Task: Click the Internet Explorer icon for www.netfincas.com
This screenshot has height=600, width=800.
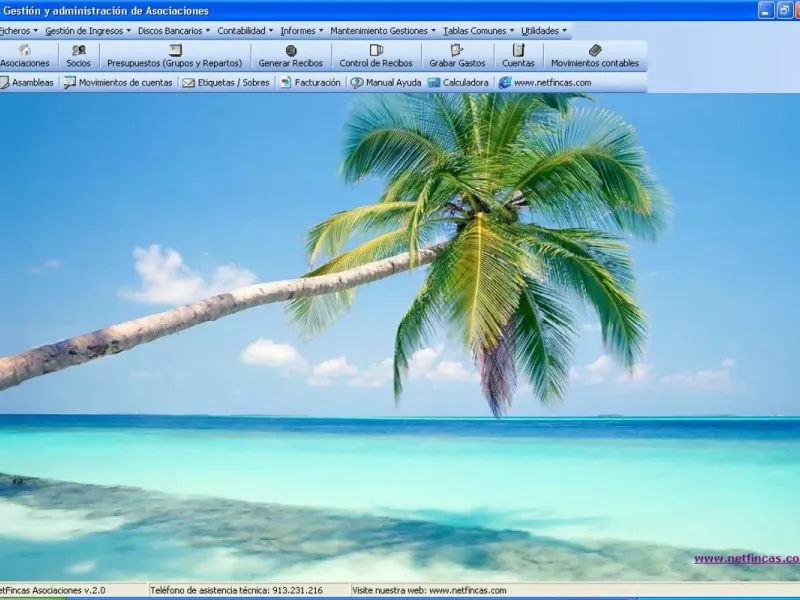Action: [505, 83]
